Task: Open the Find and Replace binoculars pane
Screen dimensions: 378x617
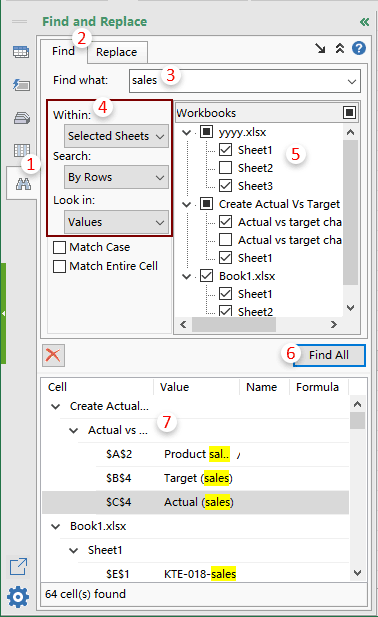Action: click(23, 184)
